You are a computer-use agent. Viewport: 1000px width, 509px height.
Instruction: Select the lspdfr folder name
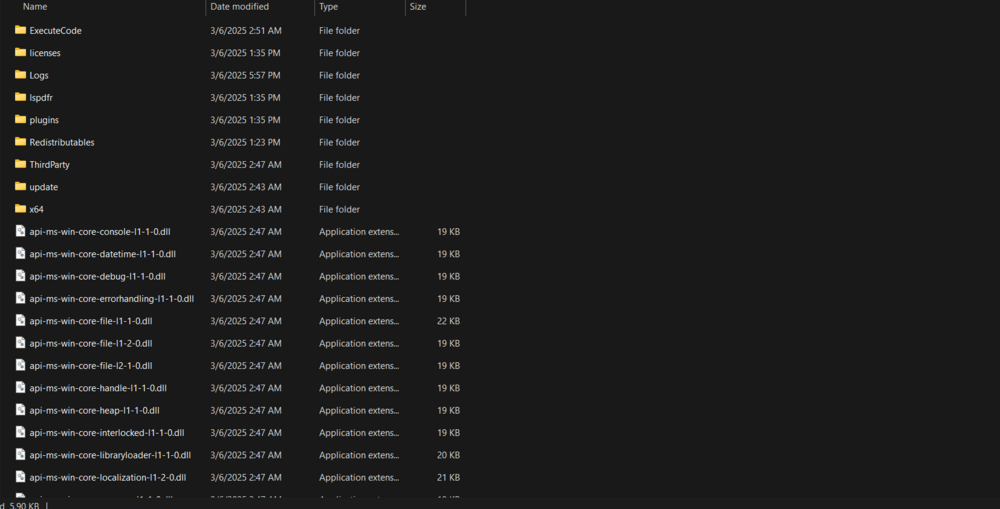pyautogui.click(x=41, y=98)
